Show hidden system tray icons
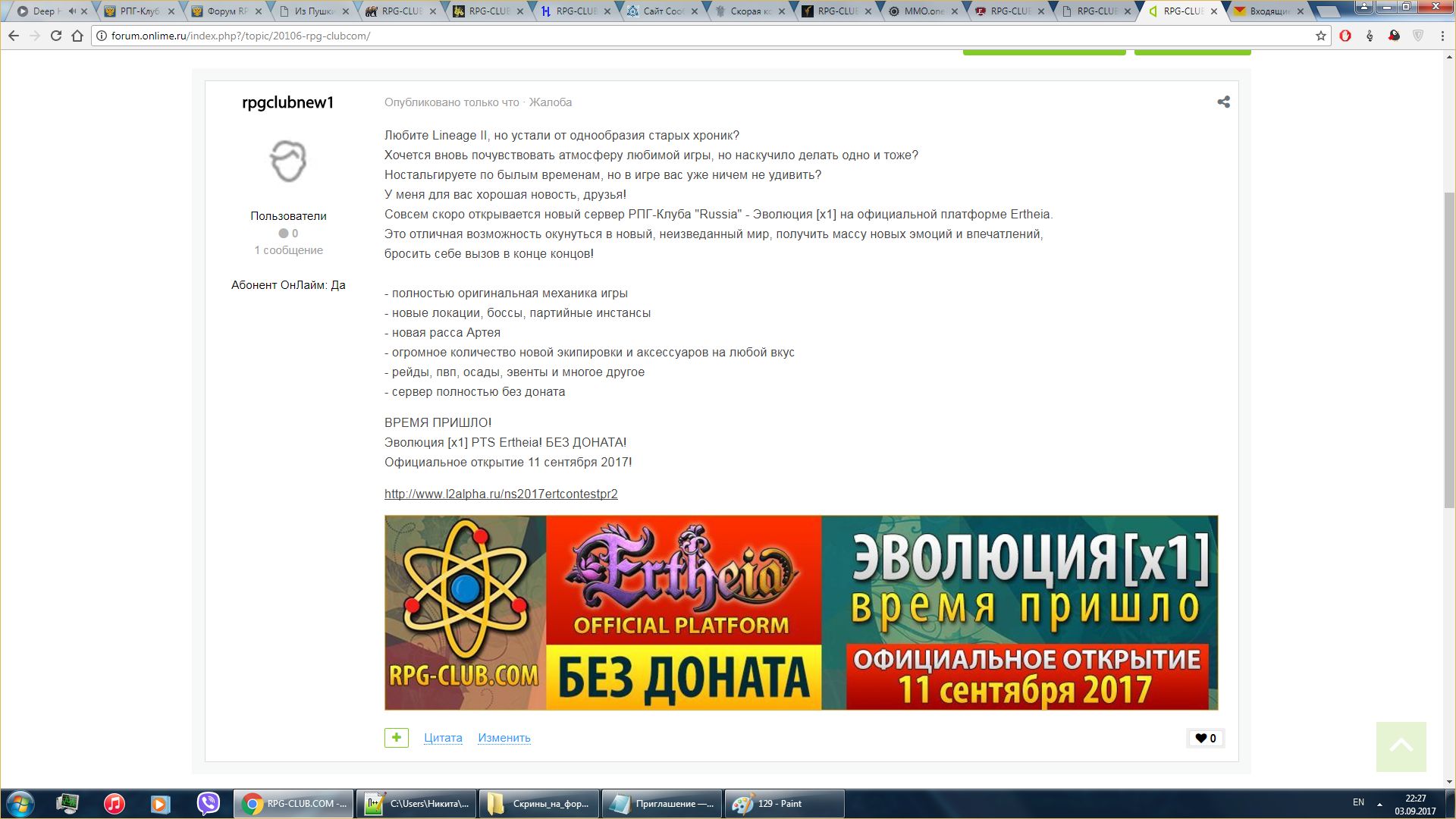1456x819 pixels. 1379,804
